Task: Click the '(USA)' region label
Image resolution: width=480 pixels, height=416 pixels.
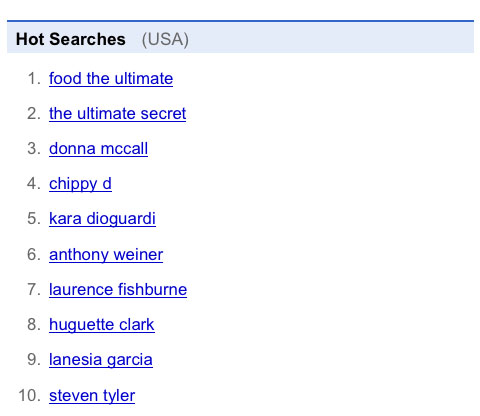Action: [165, 40]
